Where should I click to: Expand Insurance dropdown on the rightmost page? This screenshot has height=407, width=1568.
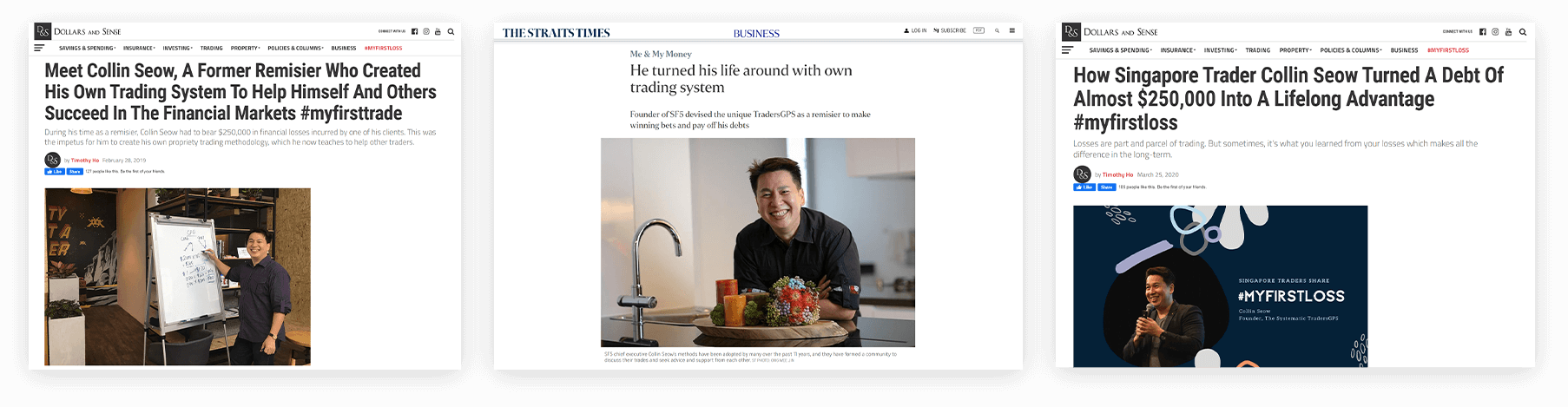1178,50
